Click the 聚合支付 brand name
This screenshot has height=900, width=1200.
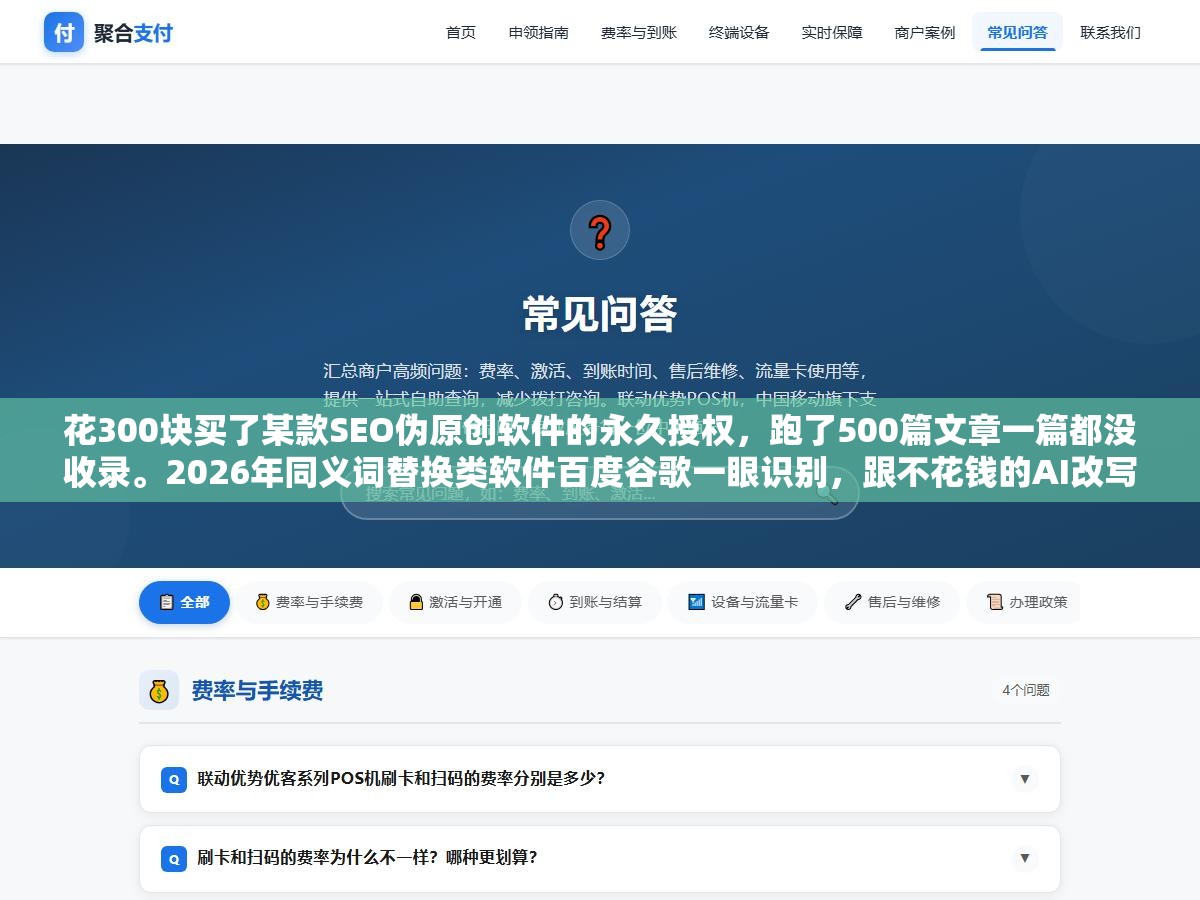coord(133,33)
